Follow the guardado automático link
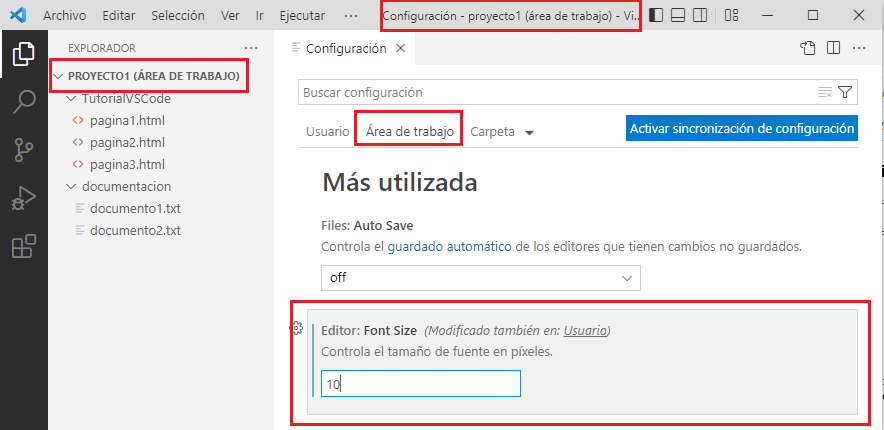The image size is (884, 430). pos(449,247)
